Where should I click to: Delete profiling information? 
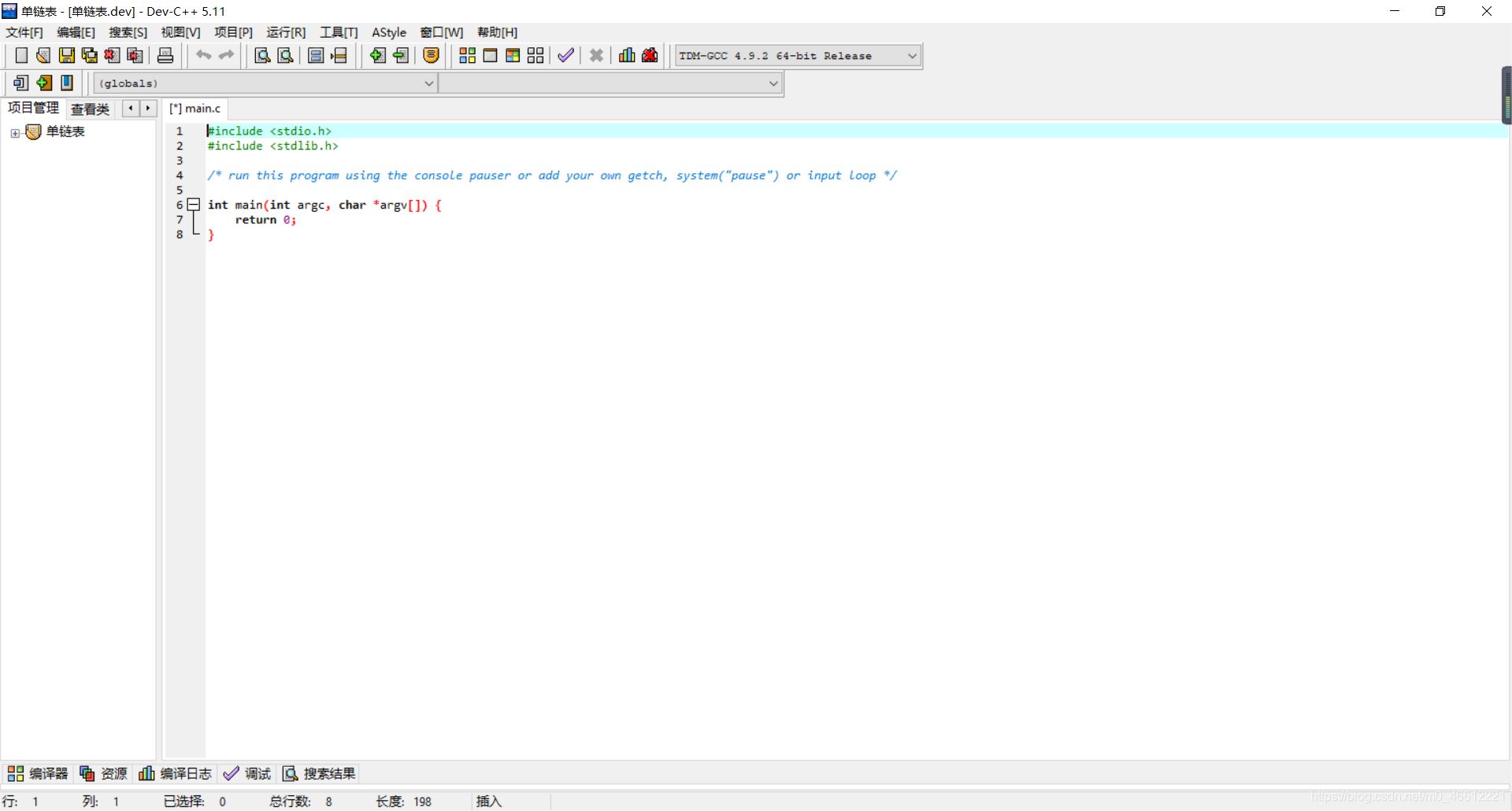coord(650,55)
